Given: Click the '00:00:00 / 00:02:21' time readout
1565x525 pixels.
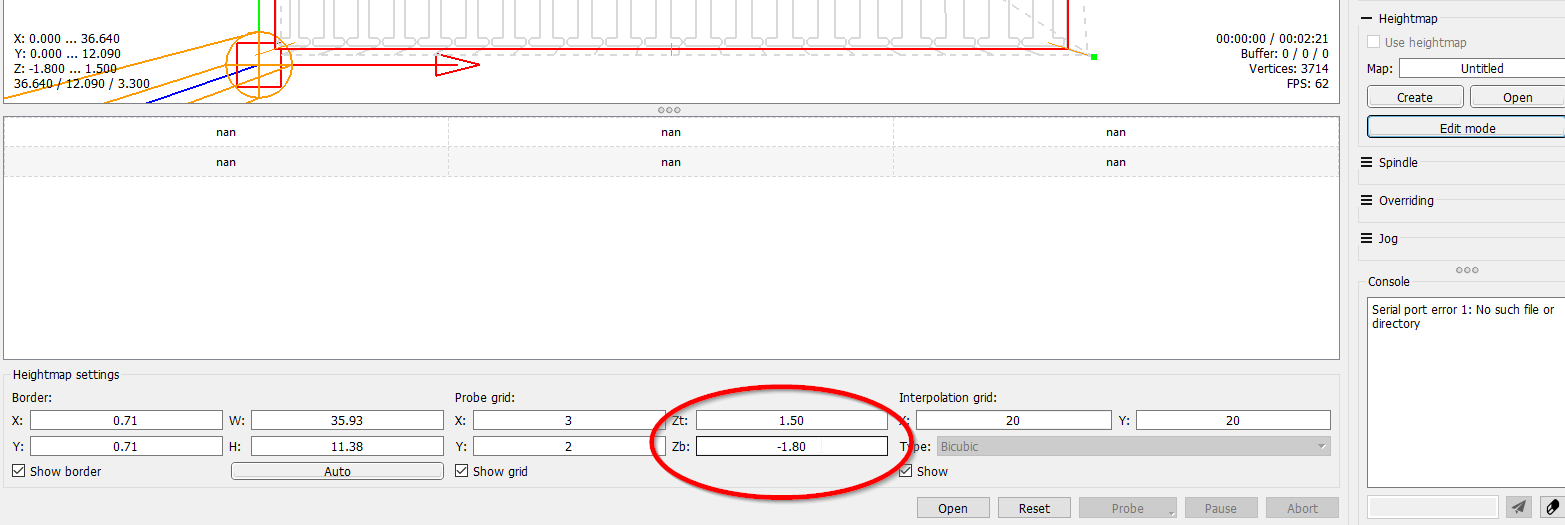Looking at the screenshot, I should click(x=1272, y=38).
